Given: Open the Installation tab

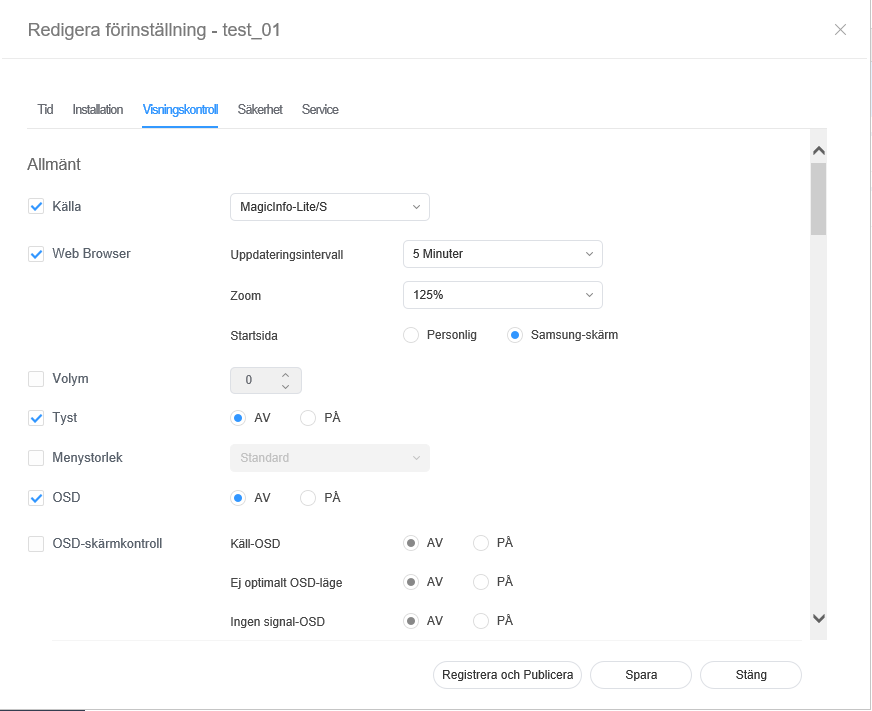Looking at the screenshot, I should coord(98,110).
